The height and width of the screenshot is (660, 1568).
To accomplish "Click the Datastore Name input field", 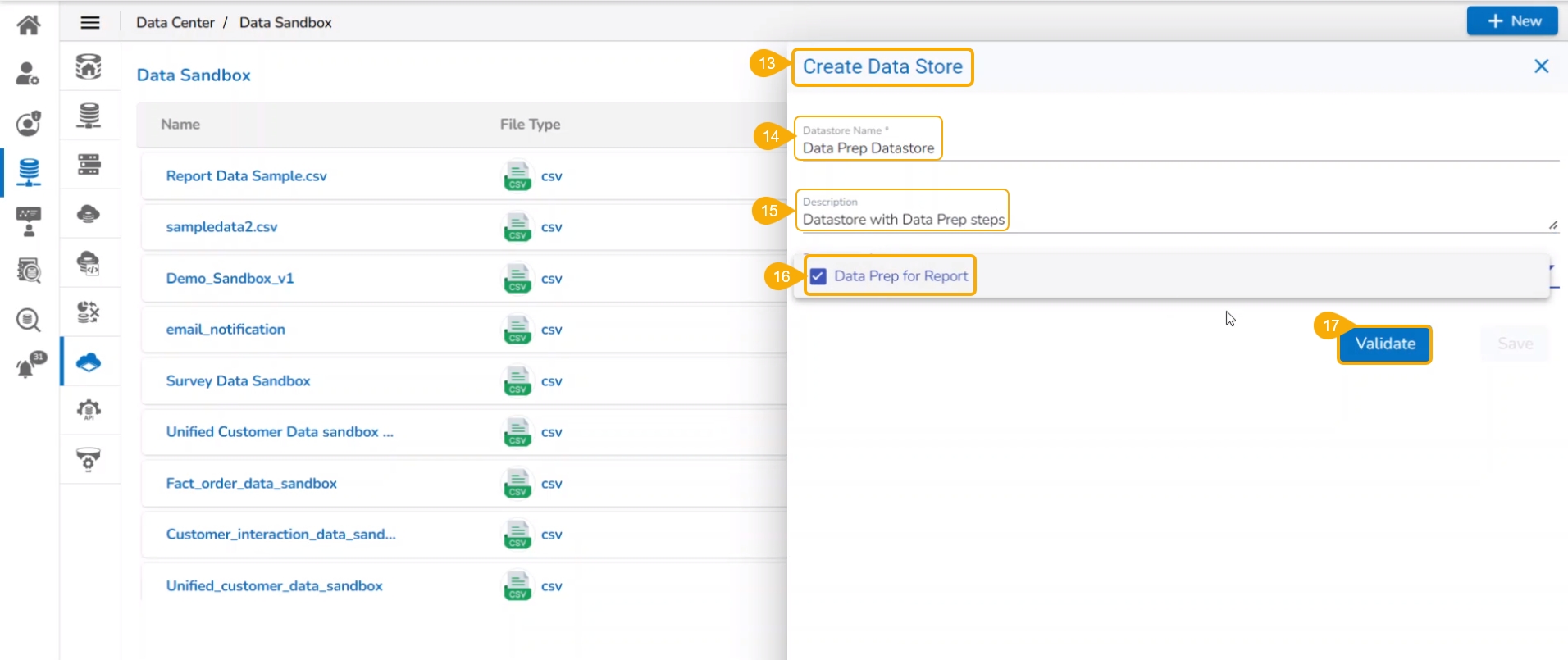I will pos(1173,148).
